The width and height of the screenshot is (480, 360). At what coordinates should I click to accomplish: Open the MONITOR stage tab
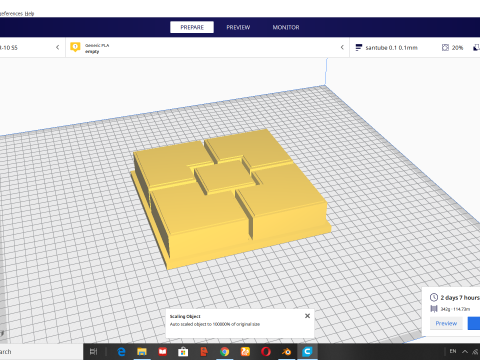pos(286,27)
